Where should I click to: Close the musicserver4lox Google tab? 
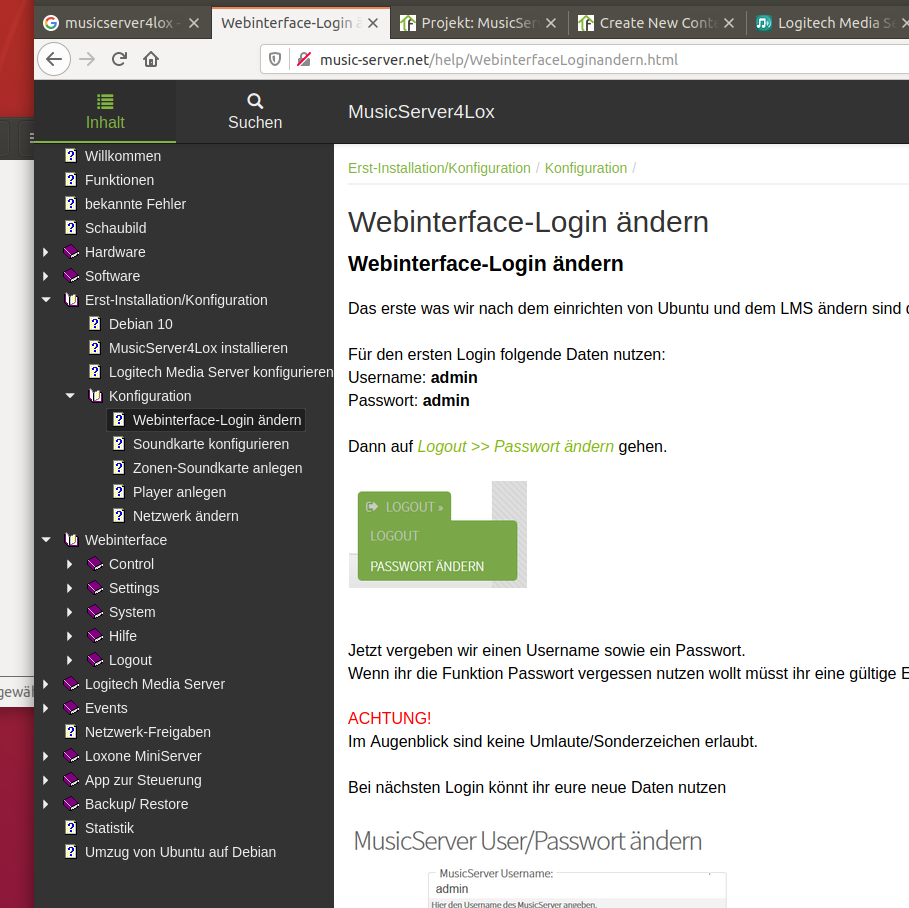(x=194, y=23)
